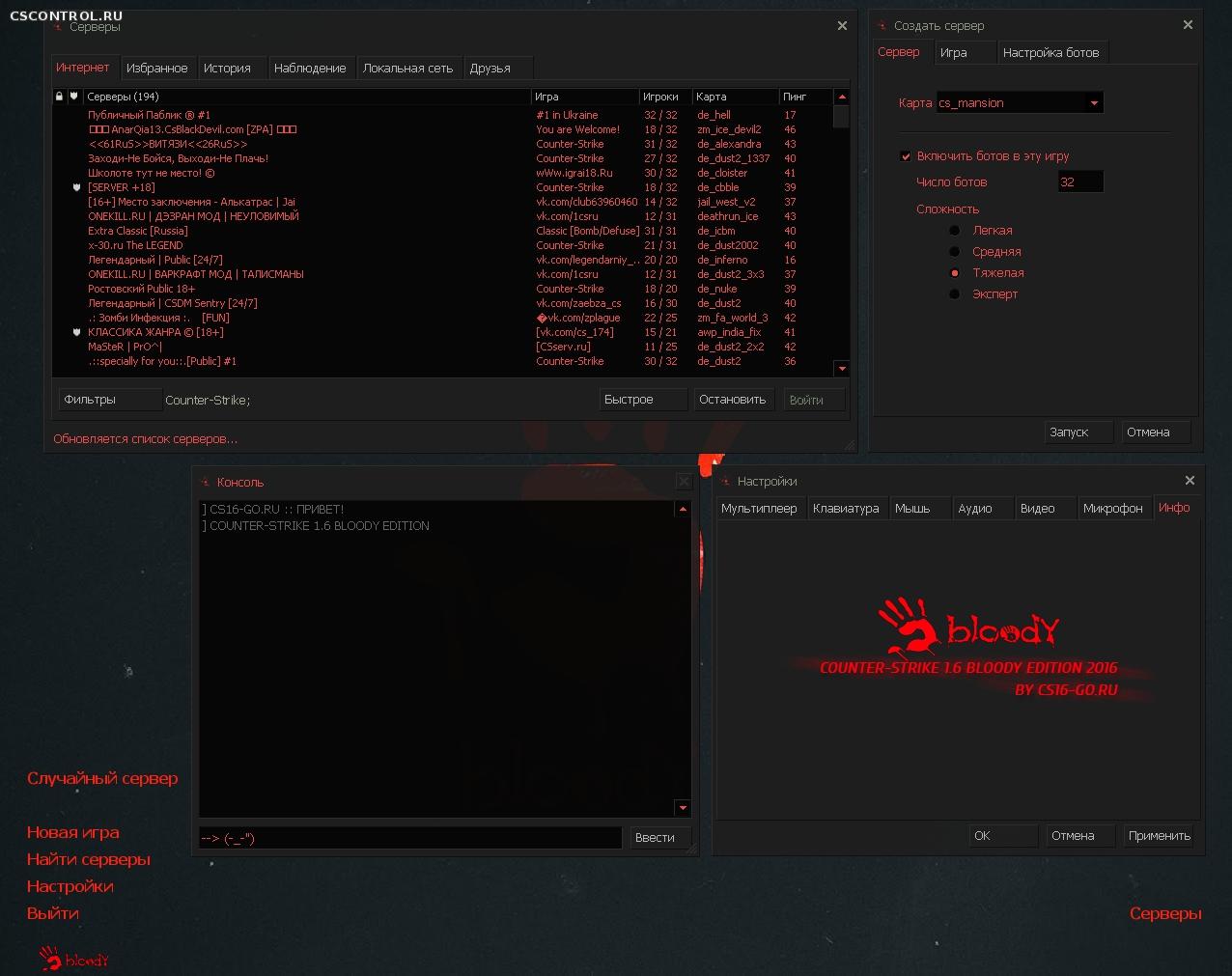Screen dimensions: 1232x976
Task: Open the Локальная сеть tab
Action: 408,69
